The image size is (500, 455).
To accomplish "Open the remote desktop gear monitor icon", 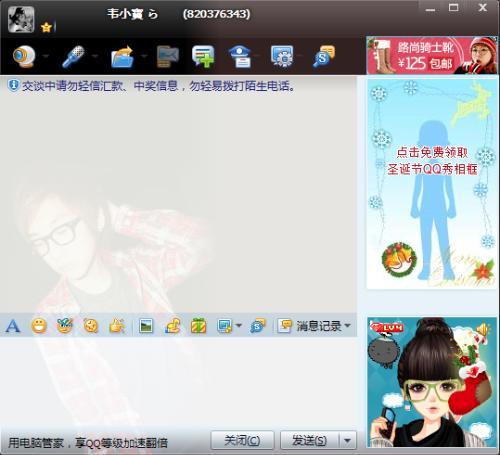I will click(x=282, y=56).
